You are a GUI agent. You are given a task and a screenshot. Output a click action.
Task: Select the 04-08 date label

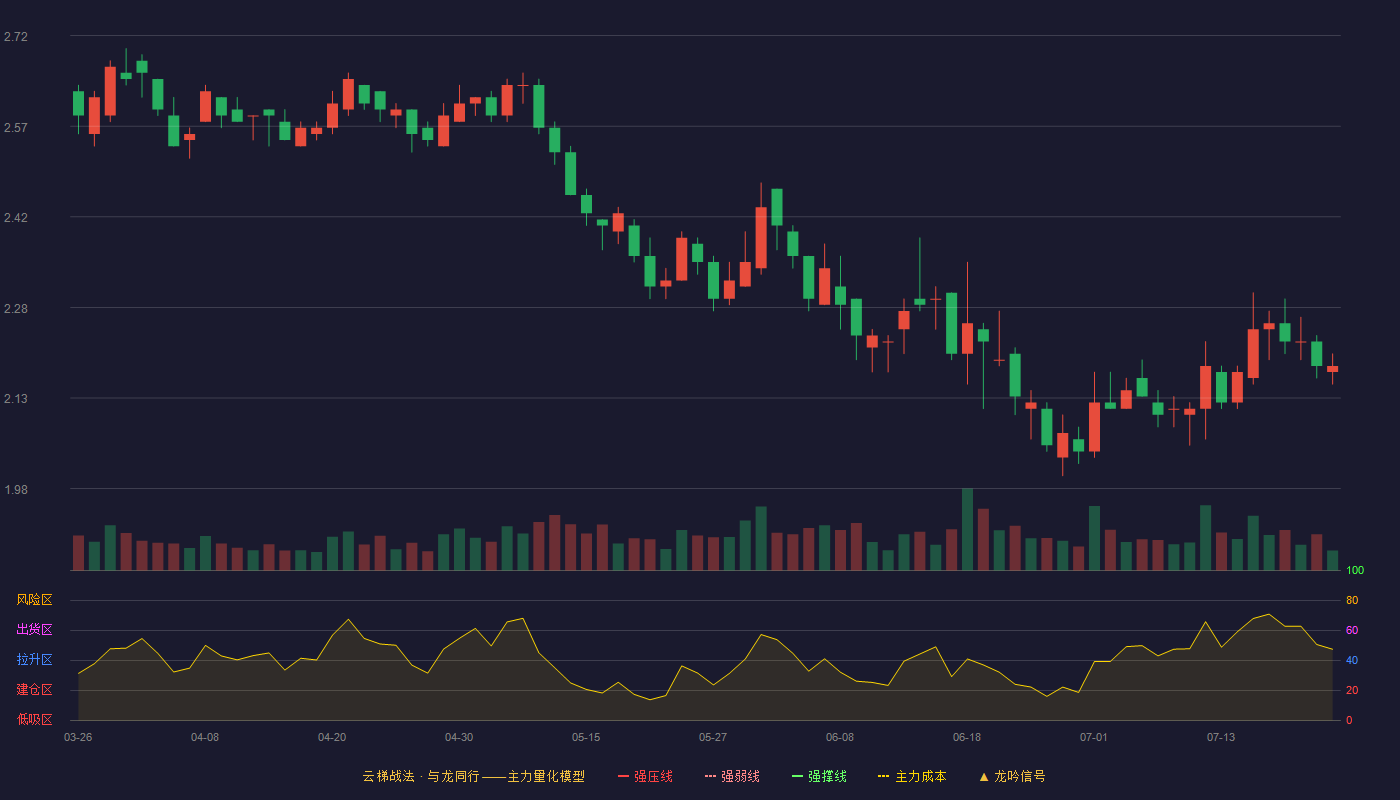(x=205, y=737)
